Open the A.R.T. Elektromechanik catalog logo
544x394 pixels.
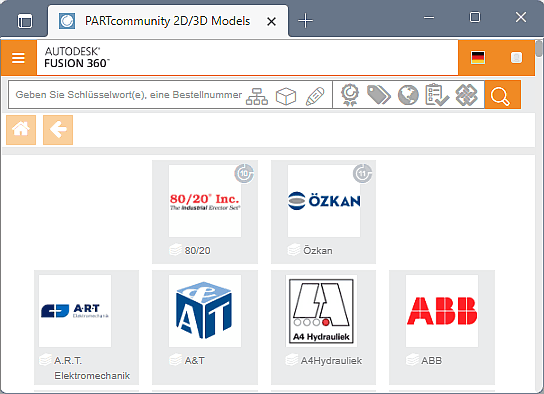[x=75, y=311]
